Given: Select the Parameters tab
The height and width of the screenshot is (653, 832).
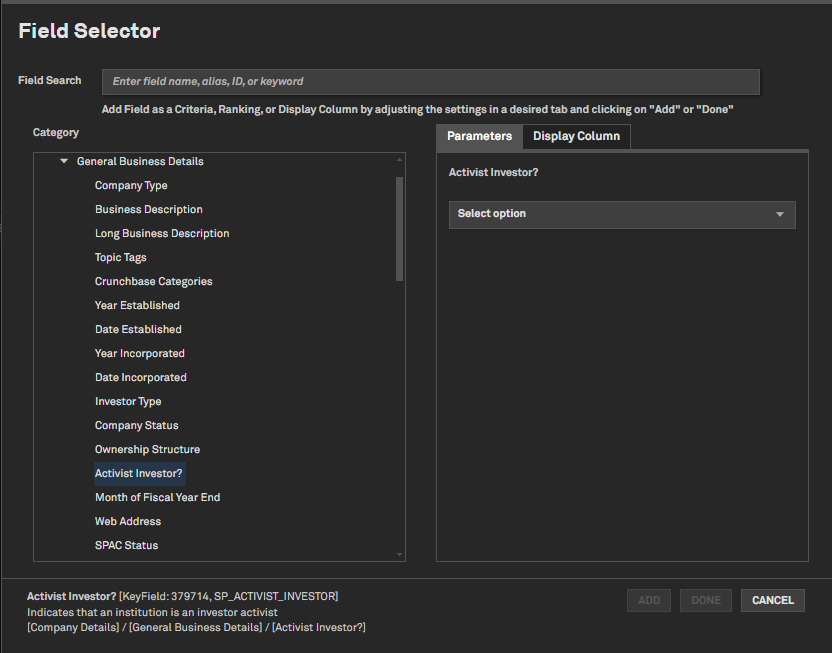Looking at the screenshot, I should (479, 136).
